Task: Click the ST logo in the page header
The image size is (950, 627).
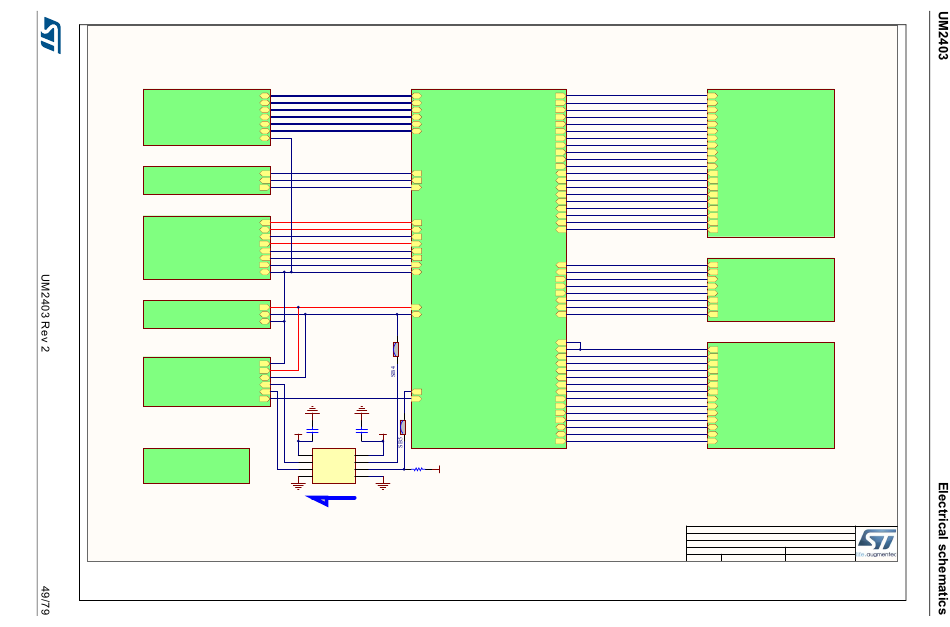Action: 50,35
